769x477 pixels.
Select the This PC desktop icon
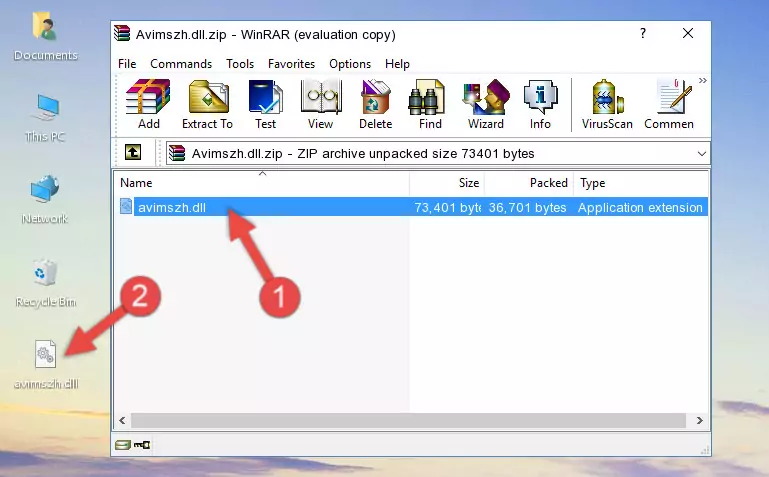tap(46, 118)
